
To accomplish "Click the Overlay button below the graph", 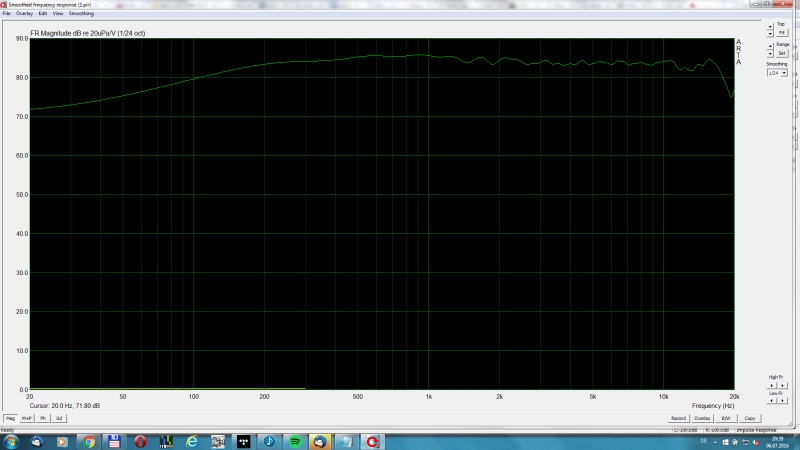I will (x=702, y=418).
